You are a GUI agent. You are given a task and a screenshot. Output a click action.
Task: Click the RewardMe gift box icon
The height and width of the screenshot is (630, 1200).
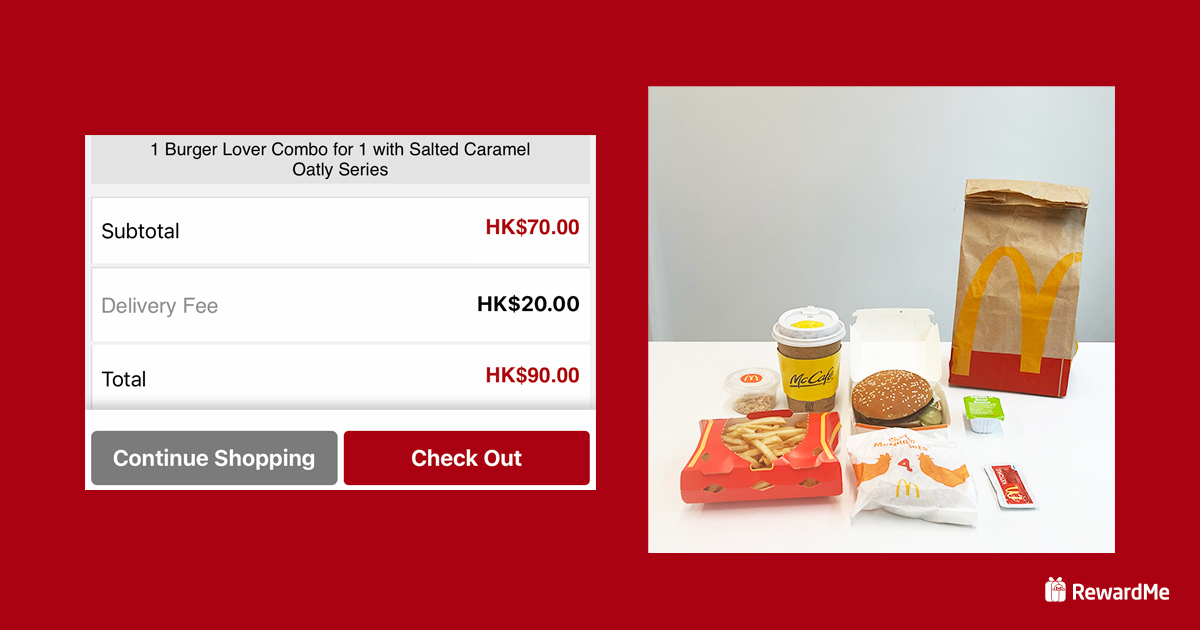(x=1056, y=590)
